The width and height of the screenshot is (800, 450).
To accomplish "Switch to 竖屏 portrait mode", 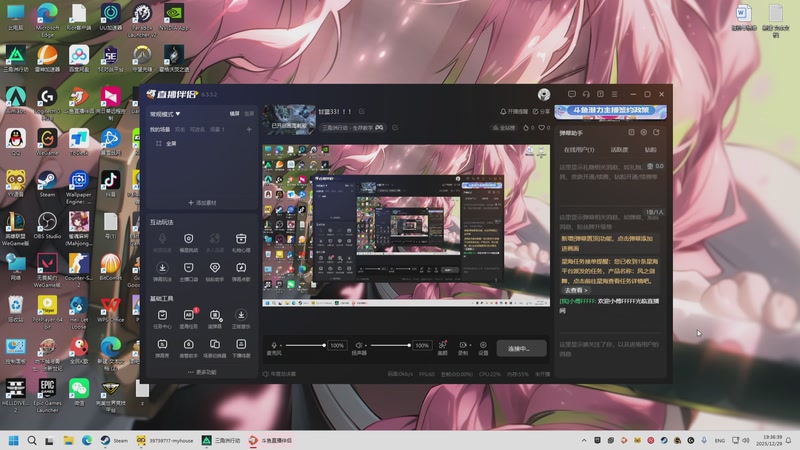I will click(249, 114).
